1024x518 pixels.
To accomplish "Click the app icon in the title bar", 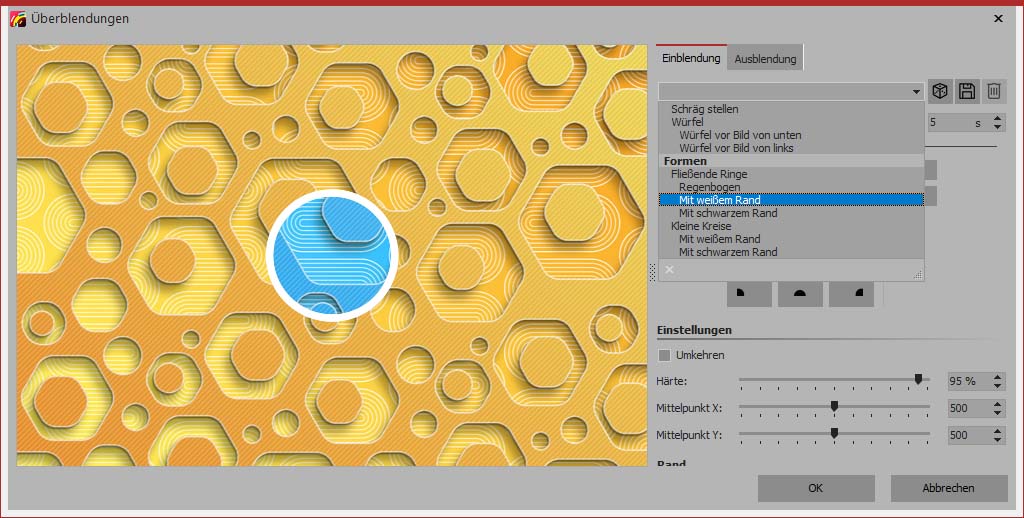I will click(18, 19).
